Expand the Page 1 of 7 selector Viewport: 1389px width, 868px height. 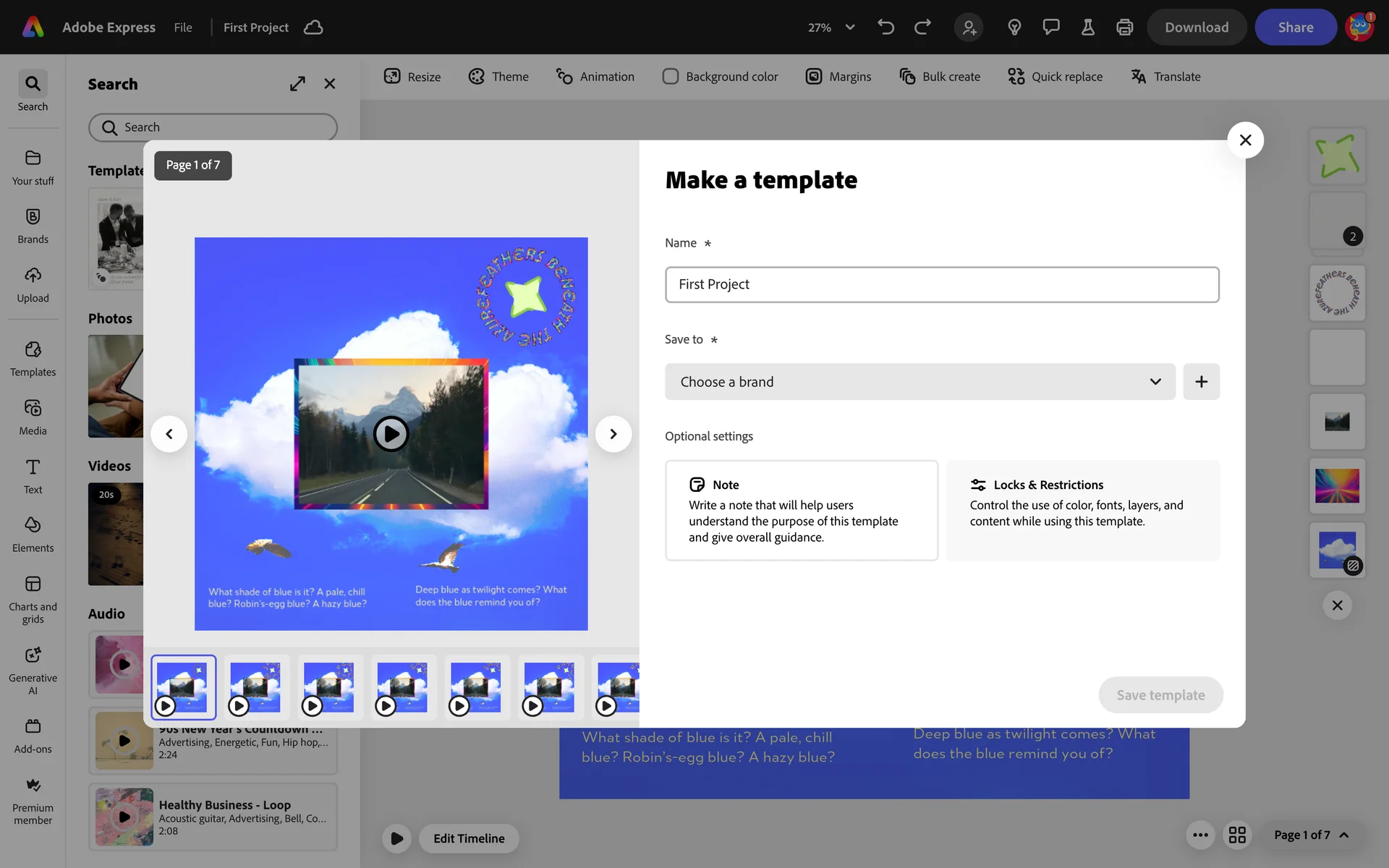click(1311, 835)
